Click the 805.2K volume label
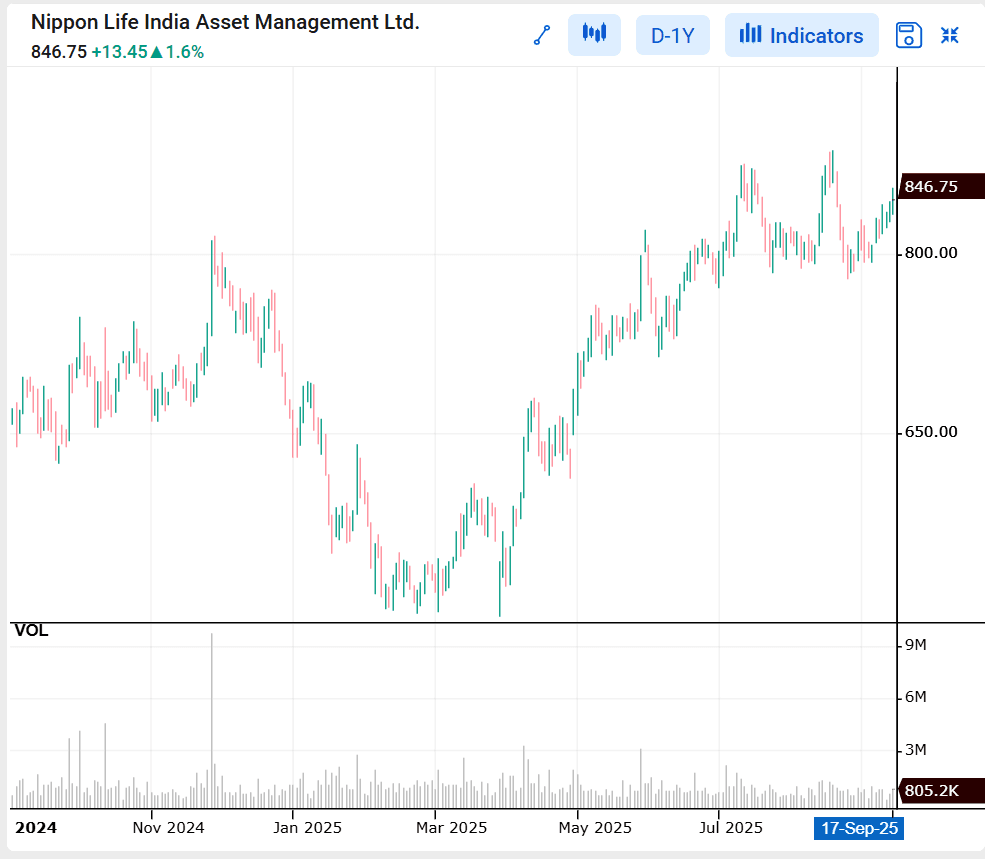Image resolution: width=985 pixels, height=859 pixels. (x=940, y=791)
